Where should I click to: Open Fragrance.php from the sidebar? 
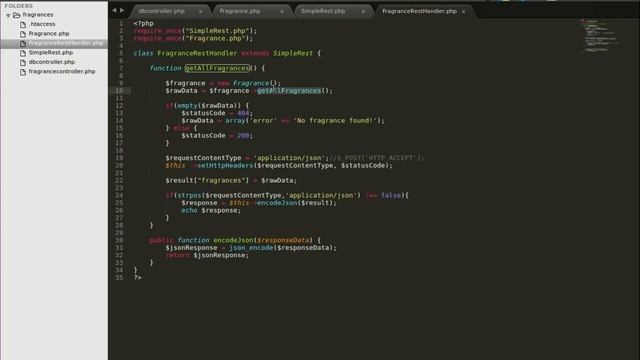point(49,33)
